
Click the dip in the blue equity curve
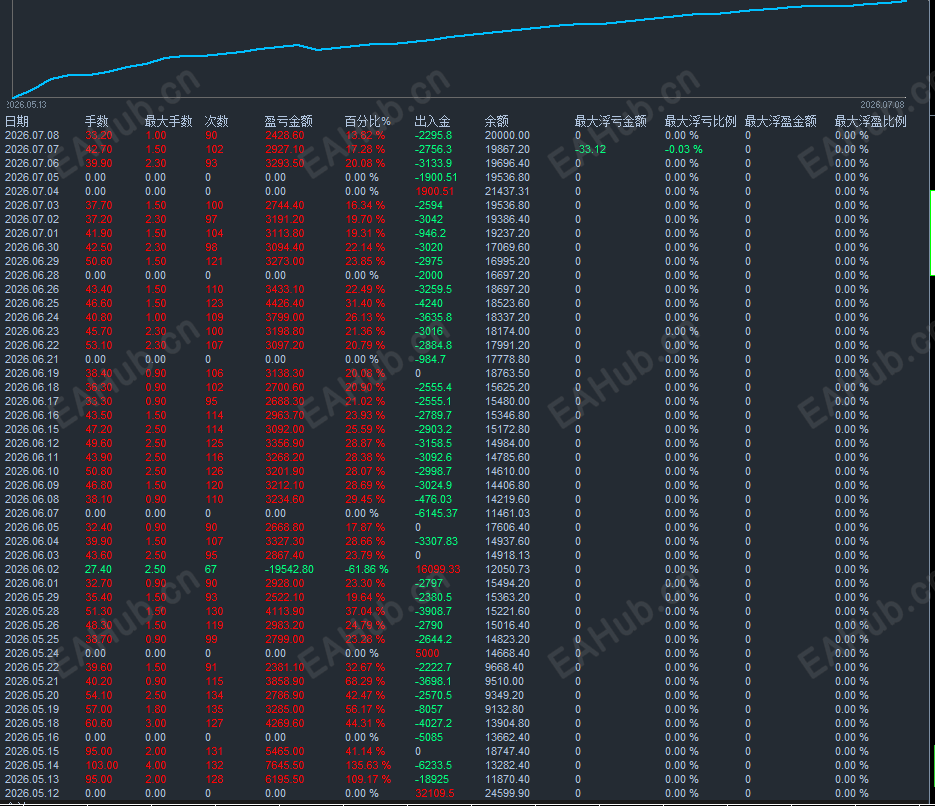[x=317, y=50]
